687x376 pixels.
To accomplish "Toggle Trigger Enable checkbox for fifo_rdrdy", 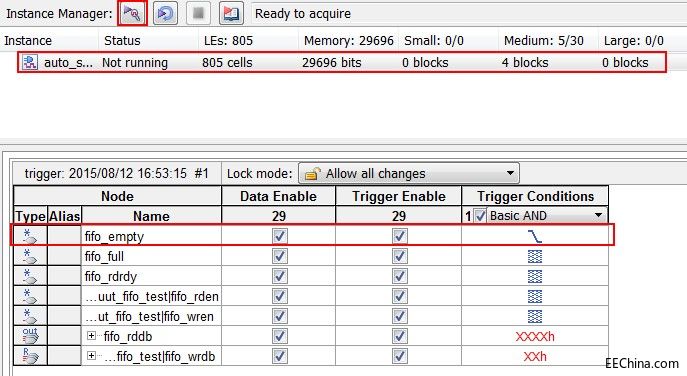I will [x=399, y=277].
